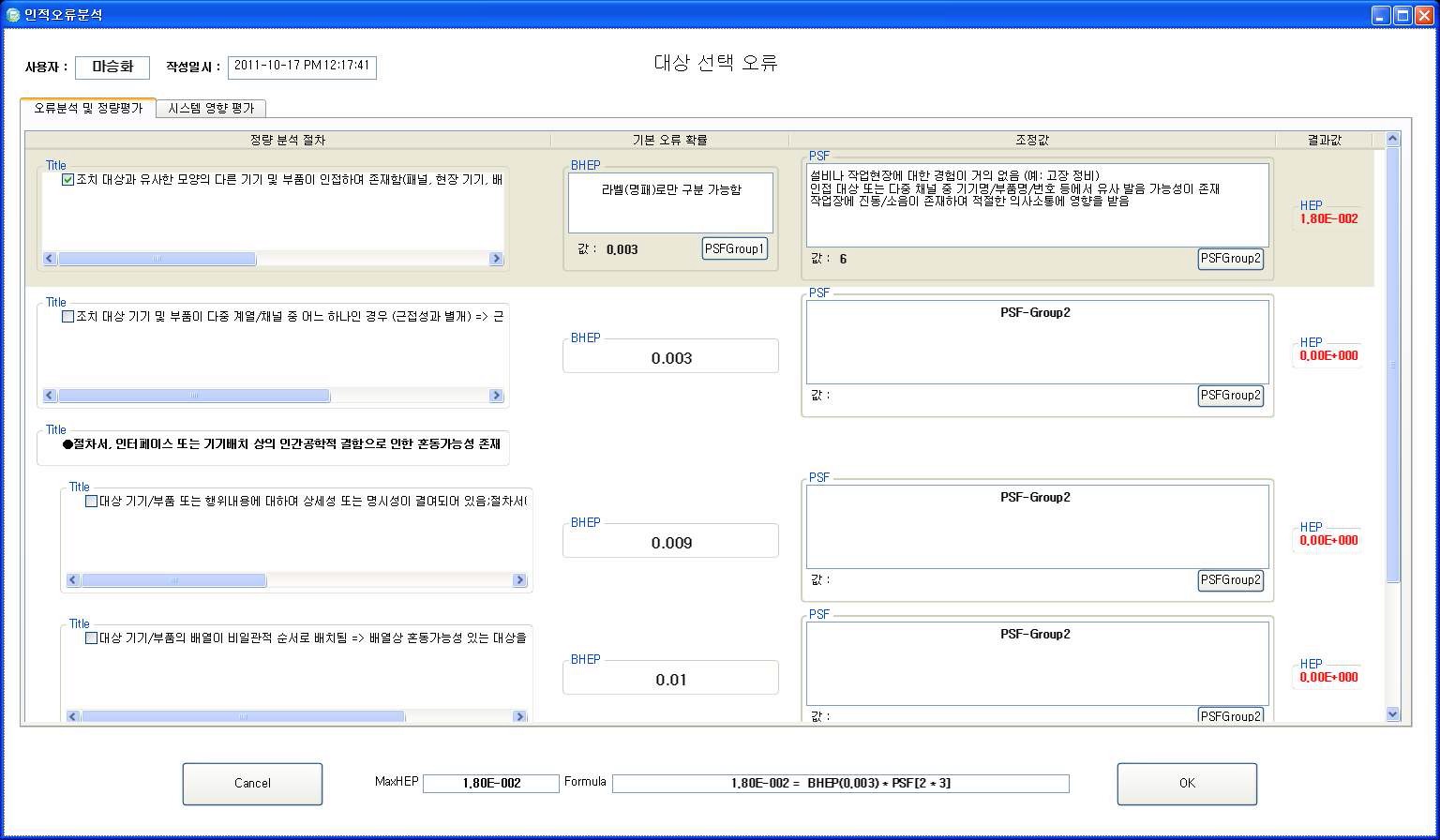
Task: Click the 0.01 BHEP value box
Action: tap(670, 679)
